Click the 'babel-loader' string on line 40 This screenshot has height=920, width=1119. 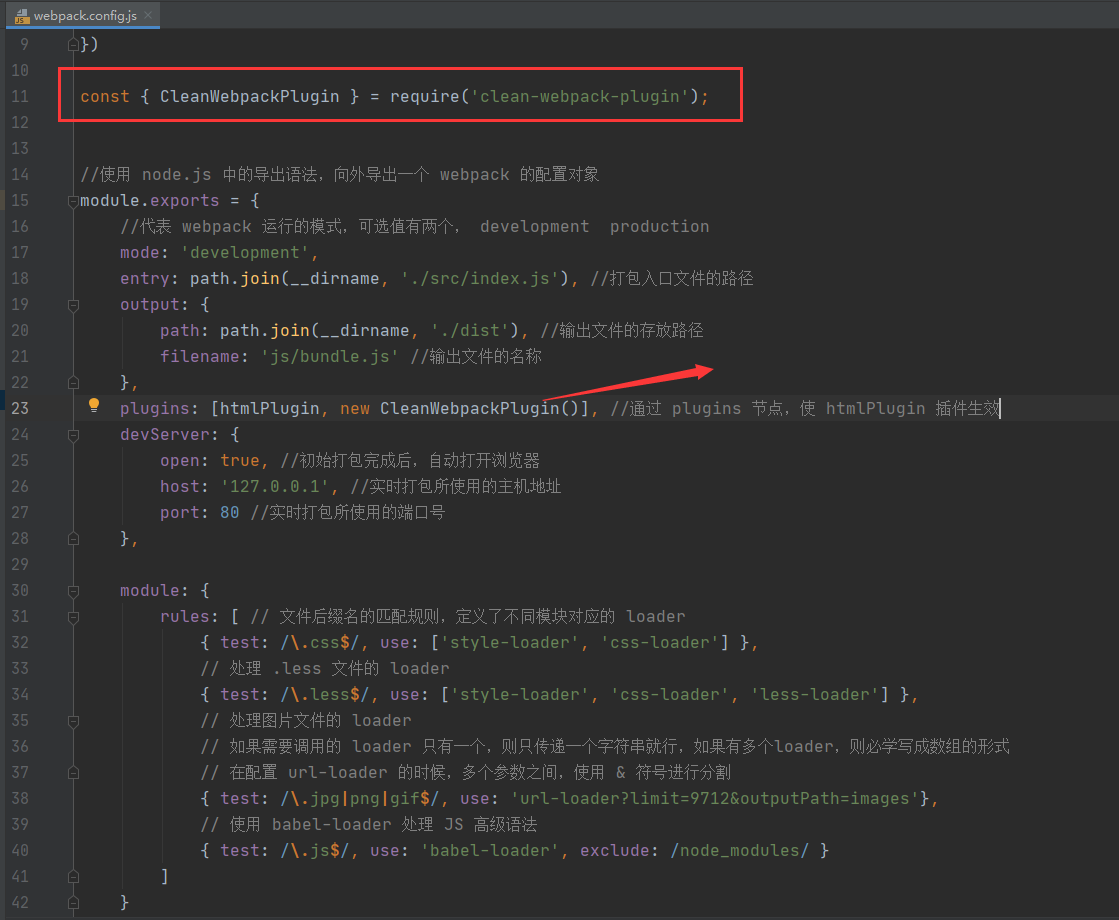(x=490, y=850)
